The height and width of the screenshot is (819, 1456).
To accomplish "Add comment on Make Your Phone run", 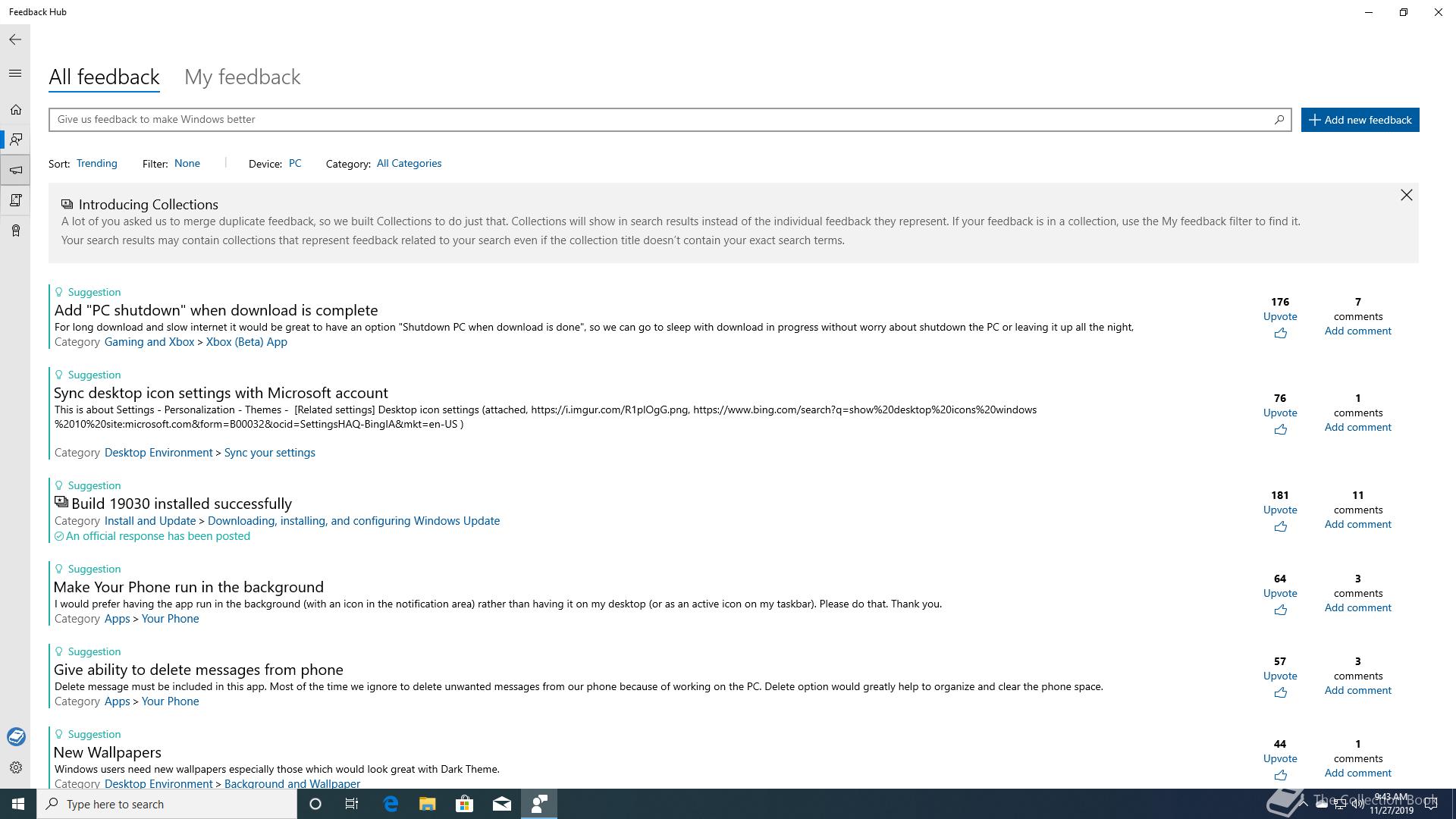I will pos(1357,607).
